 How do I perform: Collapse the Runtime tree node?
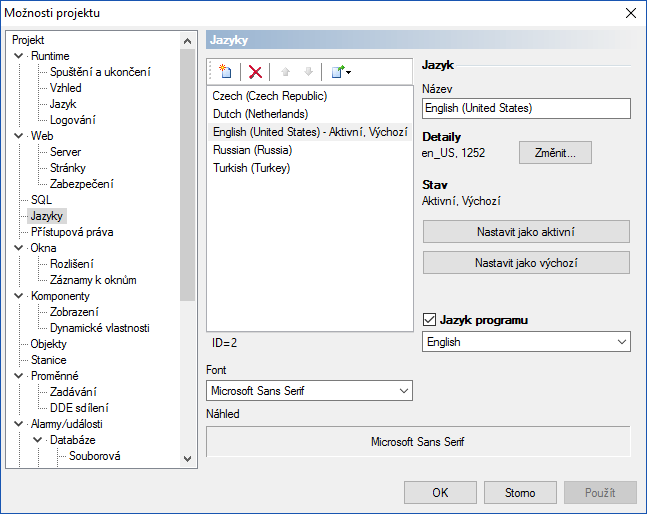pos(19,56)
